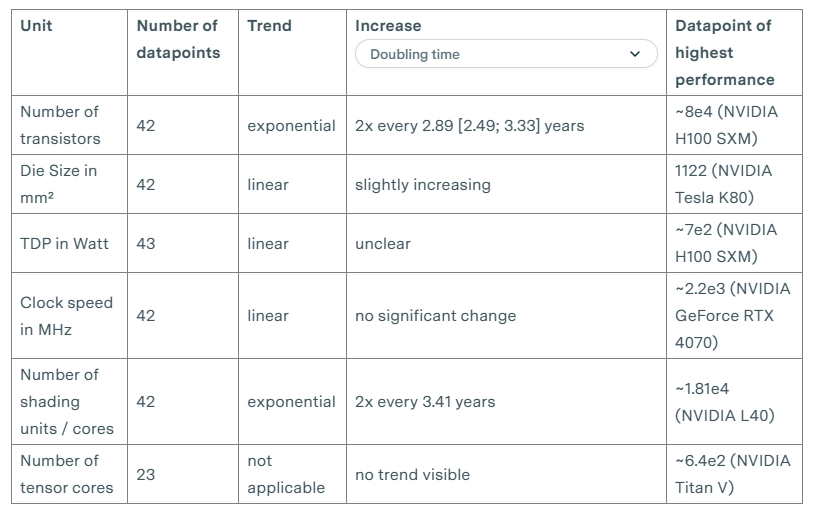Click the Unit column header
Image resolution: width=814 pixels, height=514 pixels.
tap(36, 26)
